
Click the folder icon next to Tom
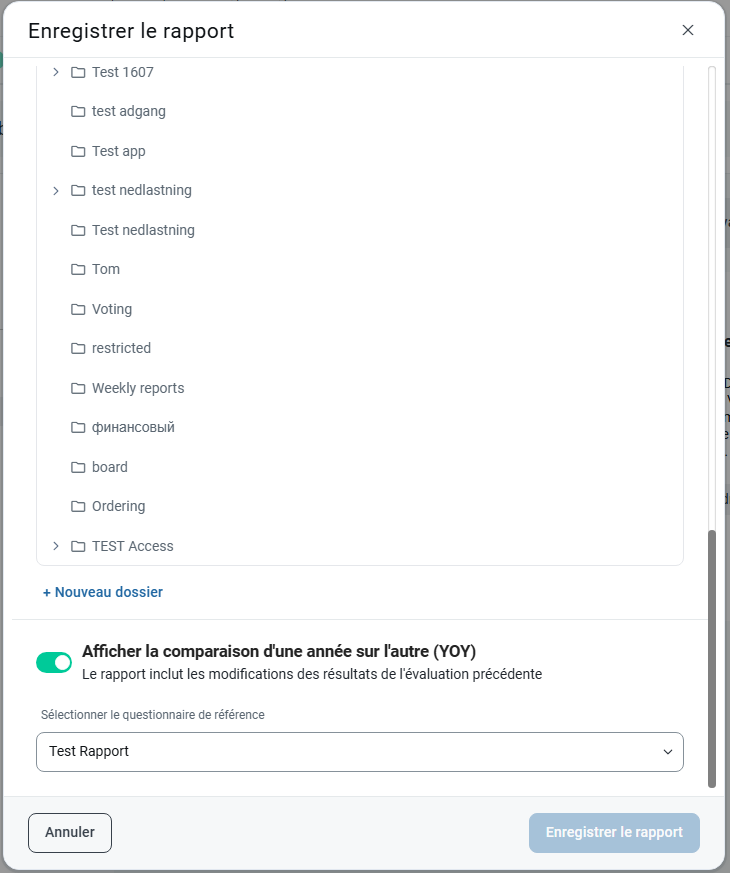(78, 269)
